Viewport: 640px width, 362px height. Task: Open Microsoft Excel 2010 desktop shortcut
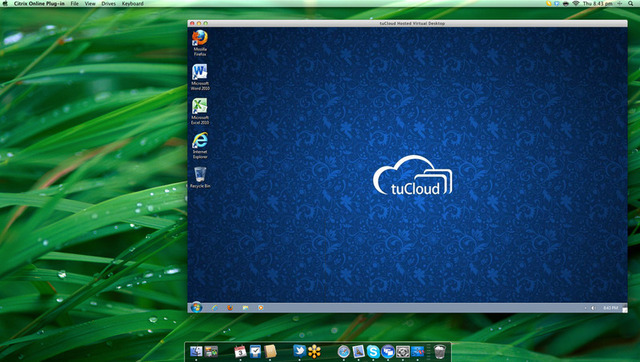click(x=200, y=111)
